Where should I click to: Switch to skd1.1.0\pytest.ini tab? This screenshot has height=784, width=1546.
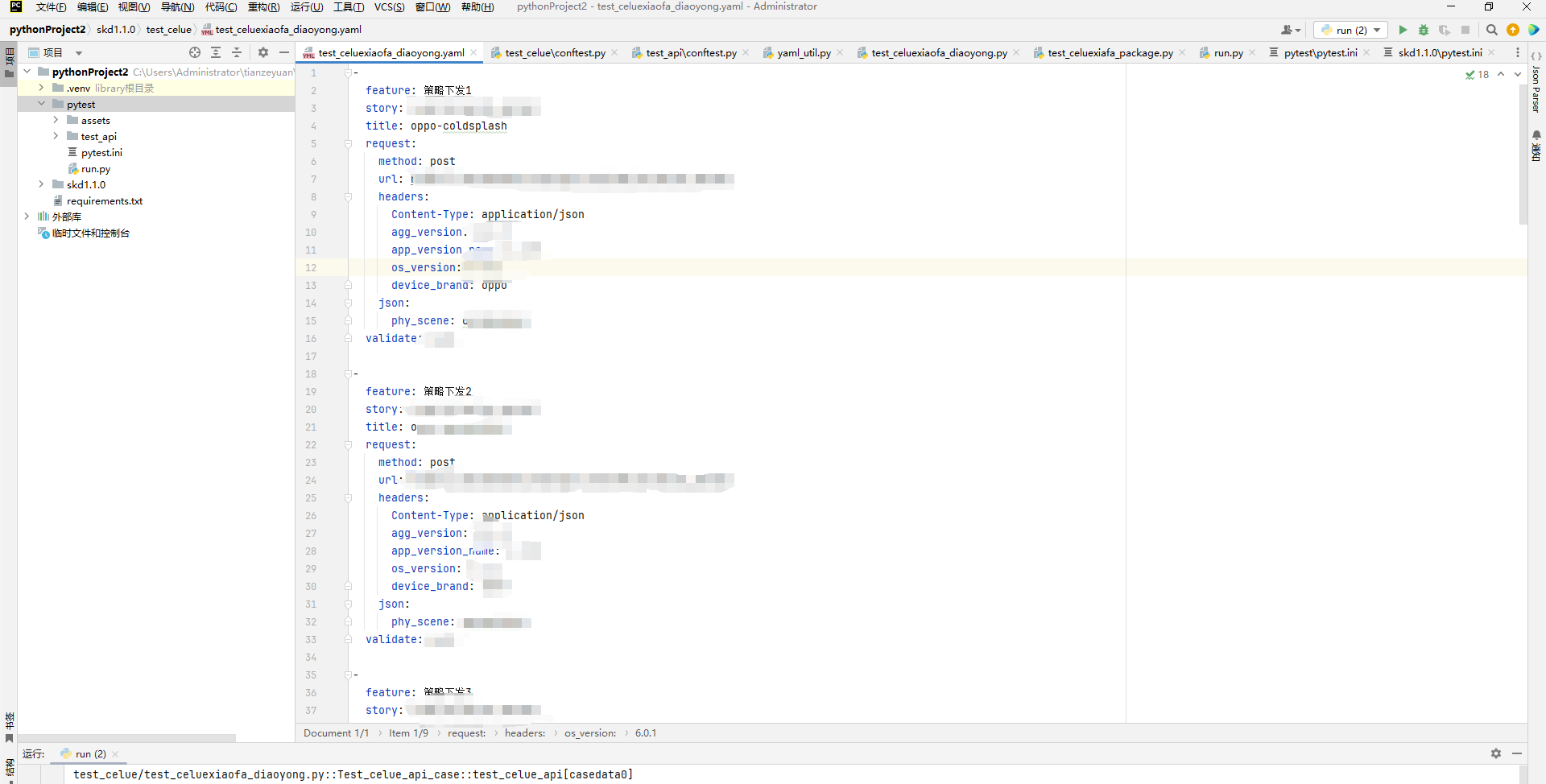(1440, 52)
